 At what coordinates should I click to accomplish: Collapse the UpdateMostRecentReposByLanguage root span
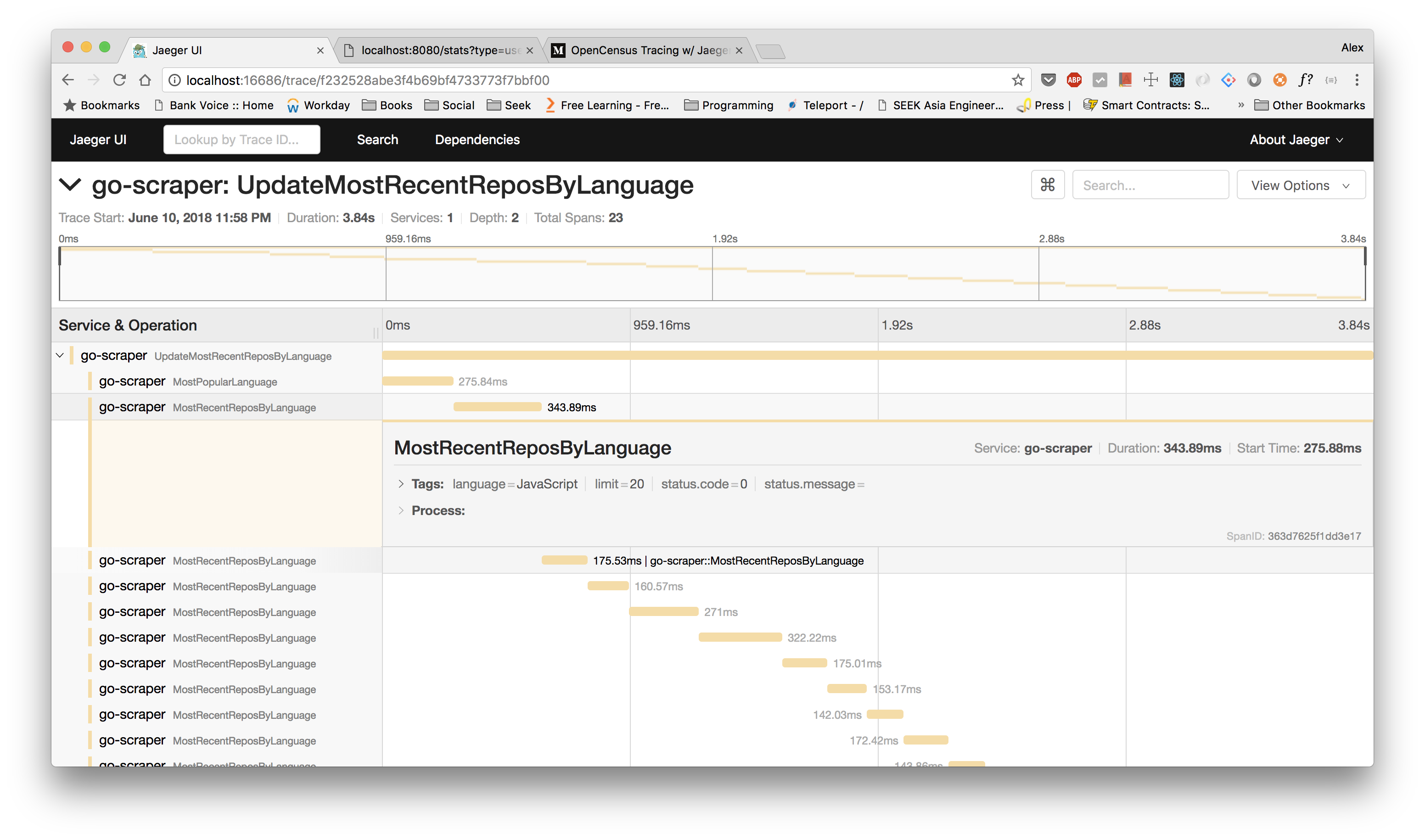60,355
